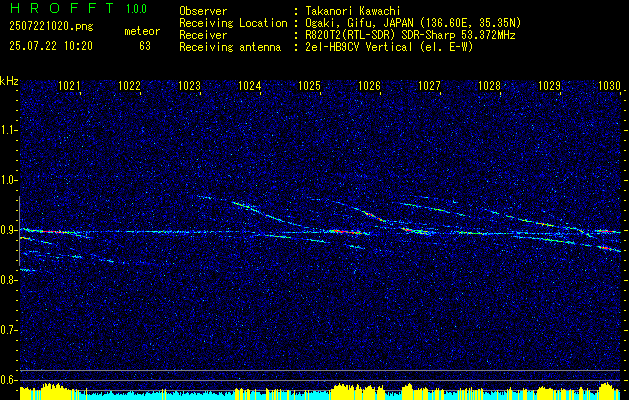Click the 0.8 kHz frequency label
The height and width of the screenshot is (400, 629).
coord(8,280)
